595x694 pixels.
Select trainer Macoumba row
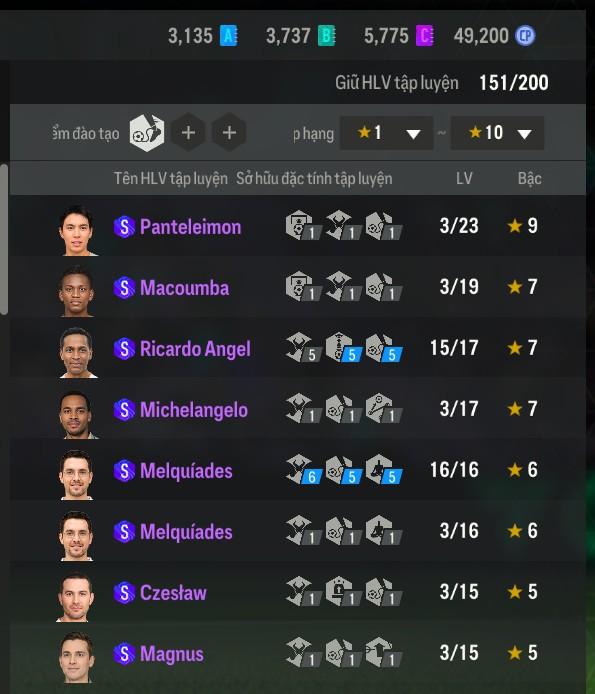(298, 287)
